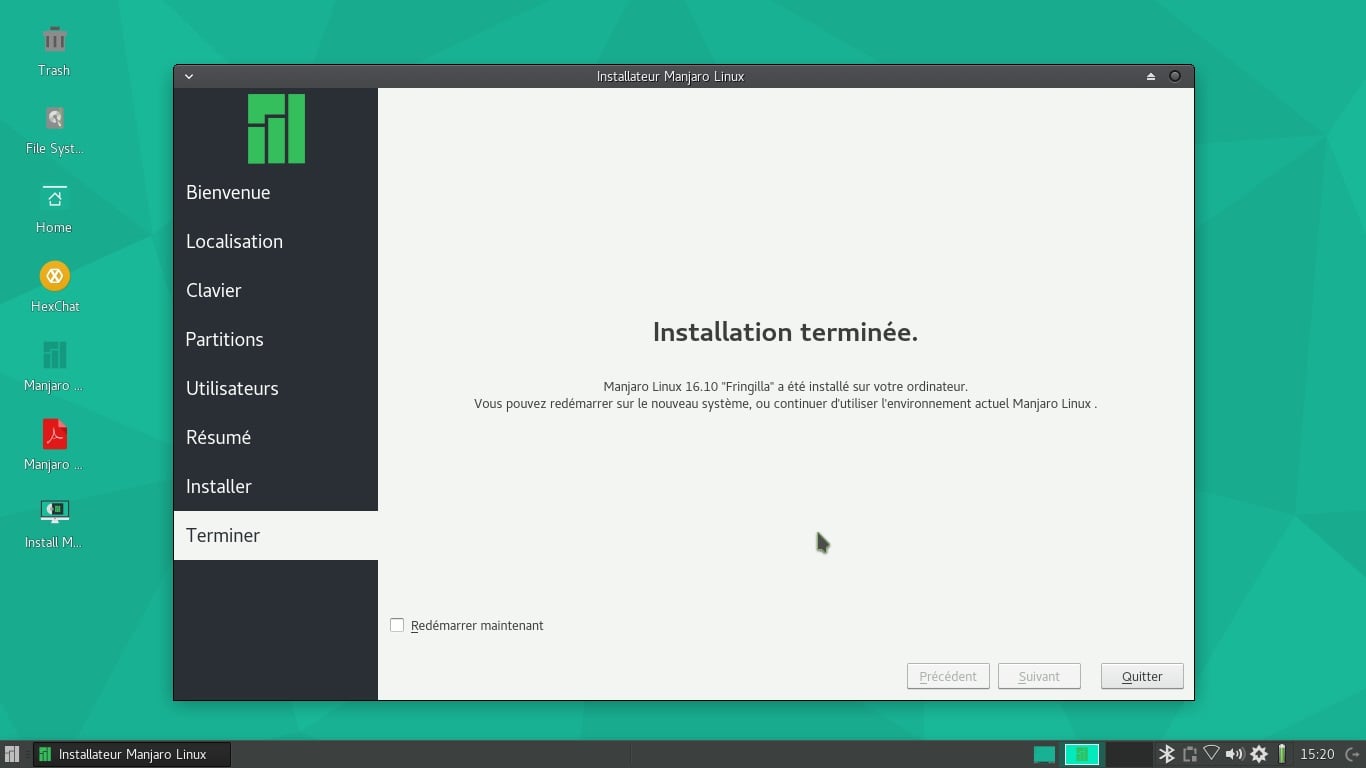The image size is (1366, 768).
Task: Click the battery indicator in tray
Action: pos(1282,754)
